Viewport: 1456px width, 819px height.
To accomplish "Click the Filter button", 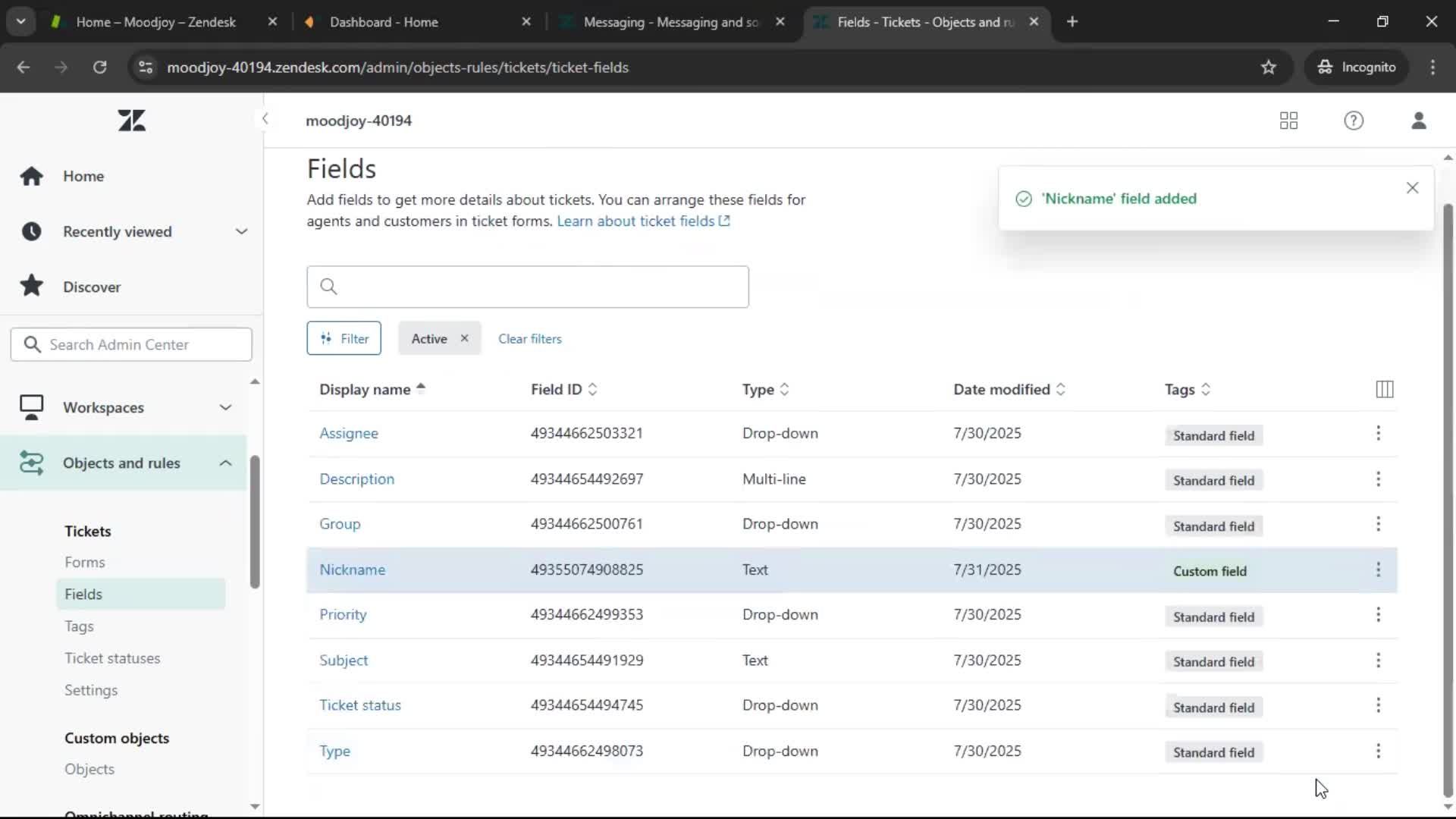I will (x=344, y=338).
